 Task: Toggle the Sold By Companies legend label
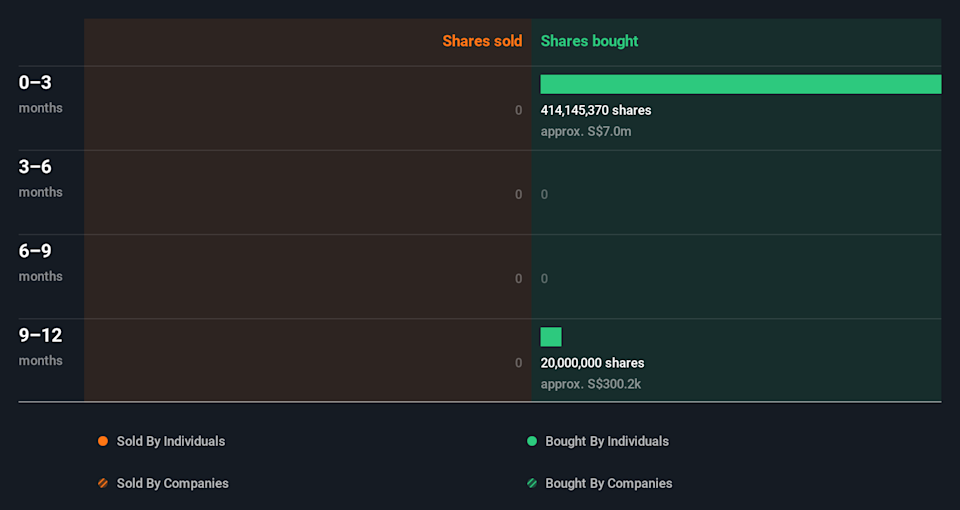tap(172, 483)
